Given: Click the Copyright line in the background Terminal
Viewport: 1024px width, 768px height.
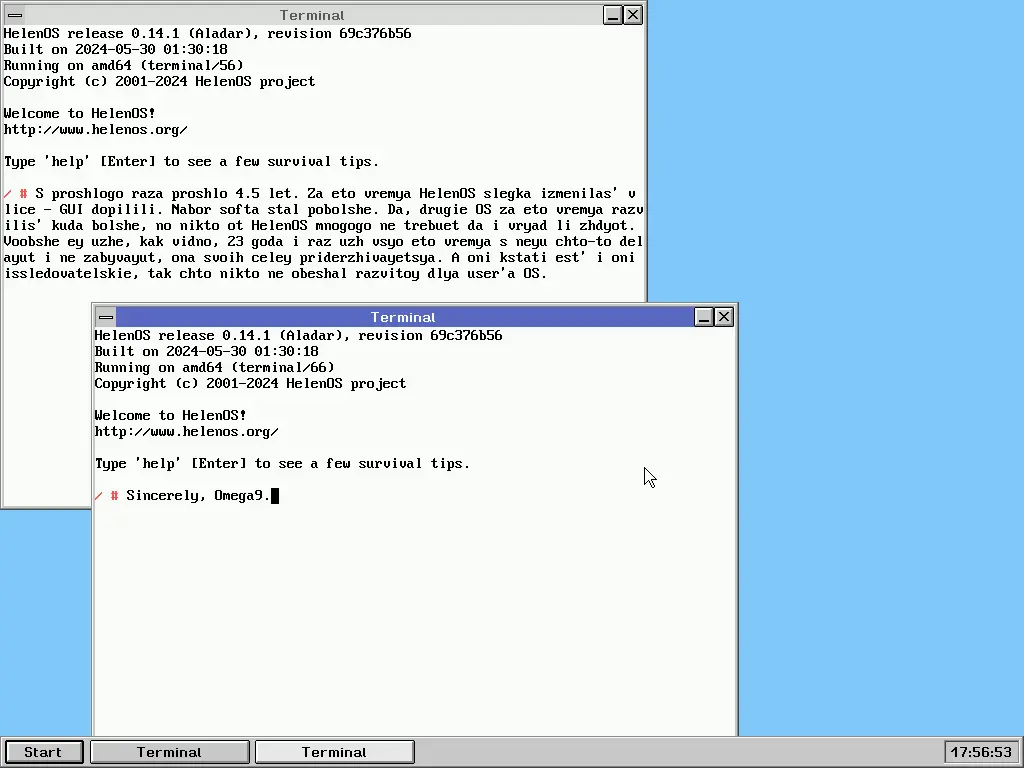Looking at the screenshot, I should [x=159, y=82].
